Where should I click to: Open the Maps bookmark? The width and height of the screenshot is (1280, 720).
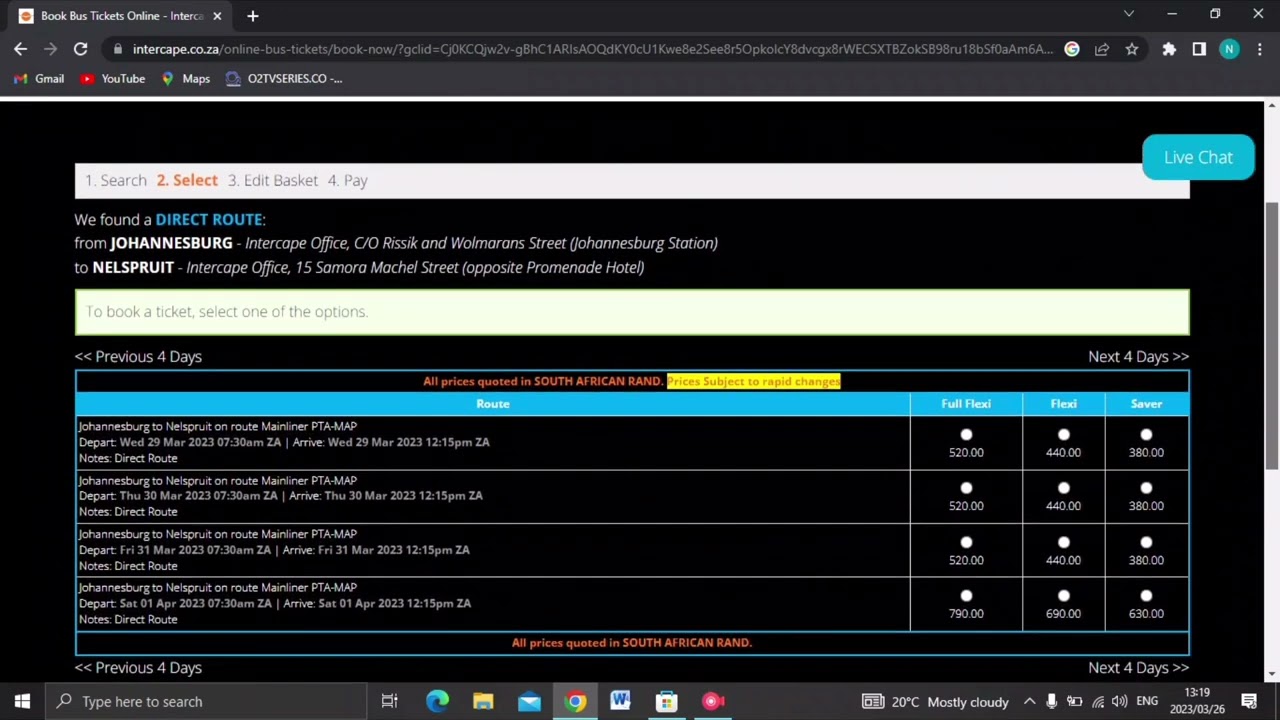pyautogui.click(x=186, y=79)
